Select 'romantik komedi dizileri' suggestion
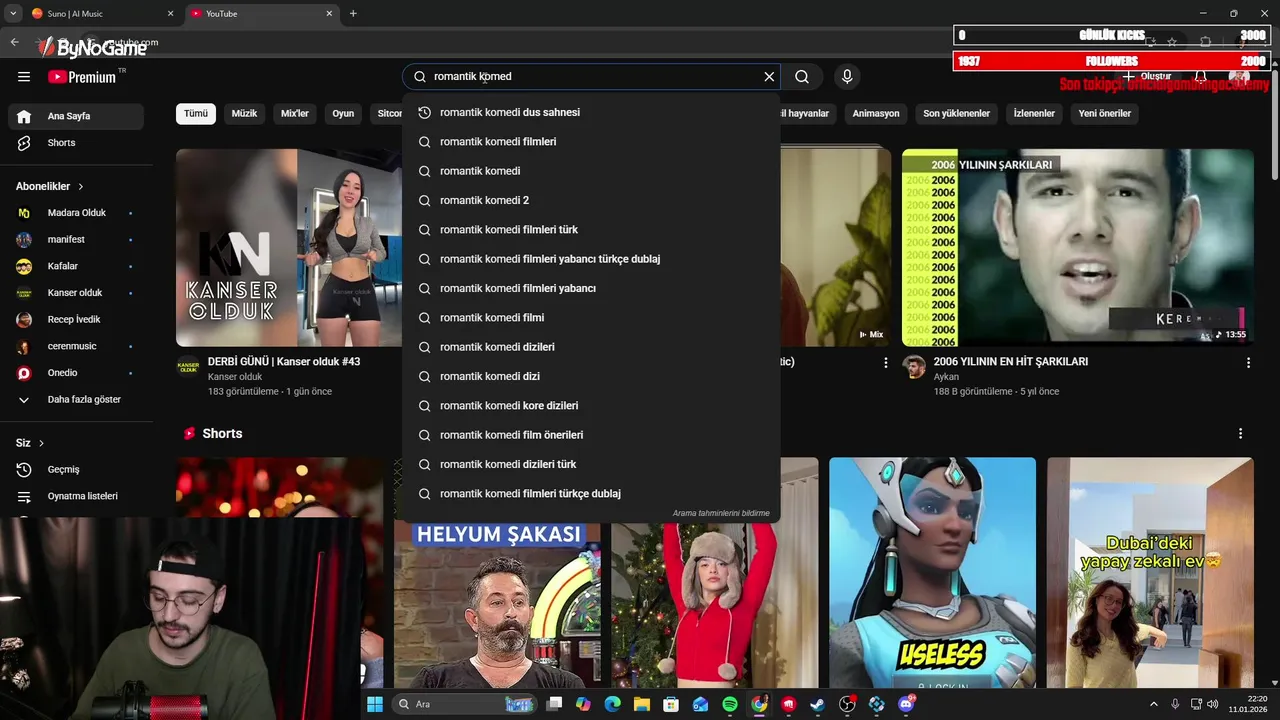Screen dimensions: 1280x720 tap(591, 347)
